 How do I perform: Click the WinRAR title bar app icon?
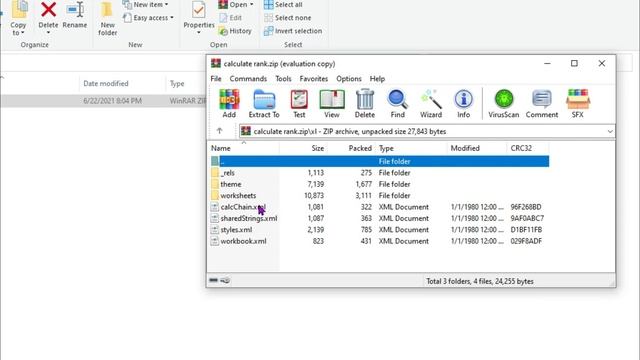click(x=216, y=64)
